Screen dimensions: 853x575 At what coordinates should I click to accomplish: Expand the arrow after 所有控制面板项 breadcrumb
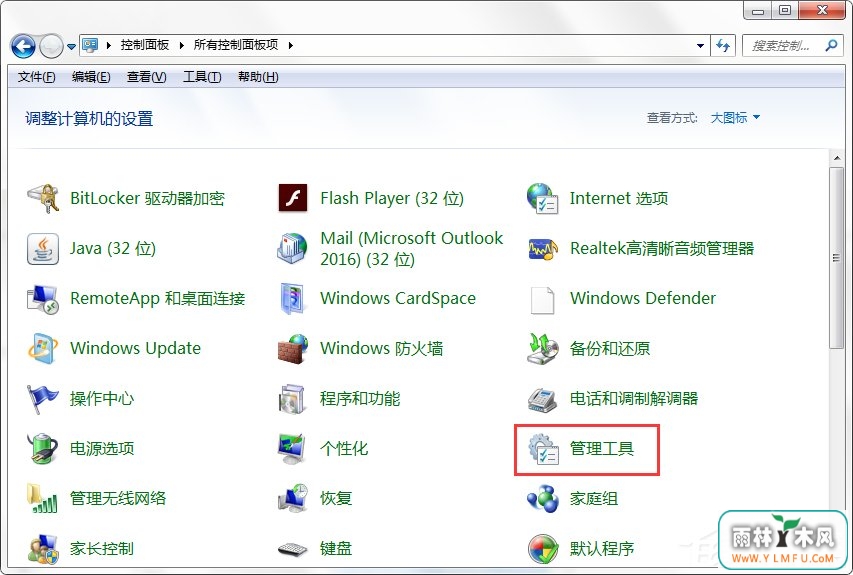290,45
